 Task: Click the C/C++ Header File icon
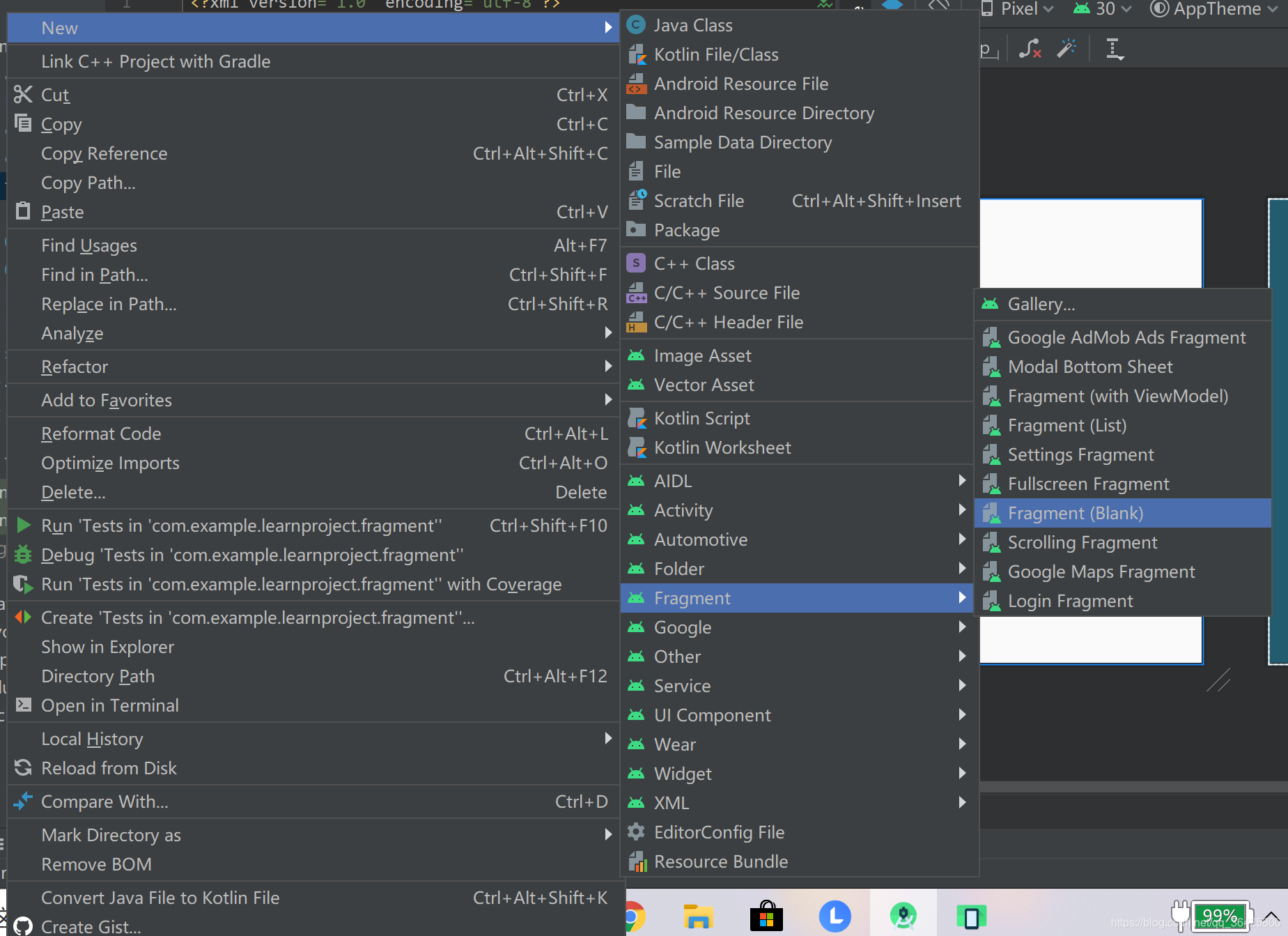[x=636, y=322]
